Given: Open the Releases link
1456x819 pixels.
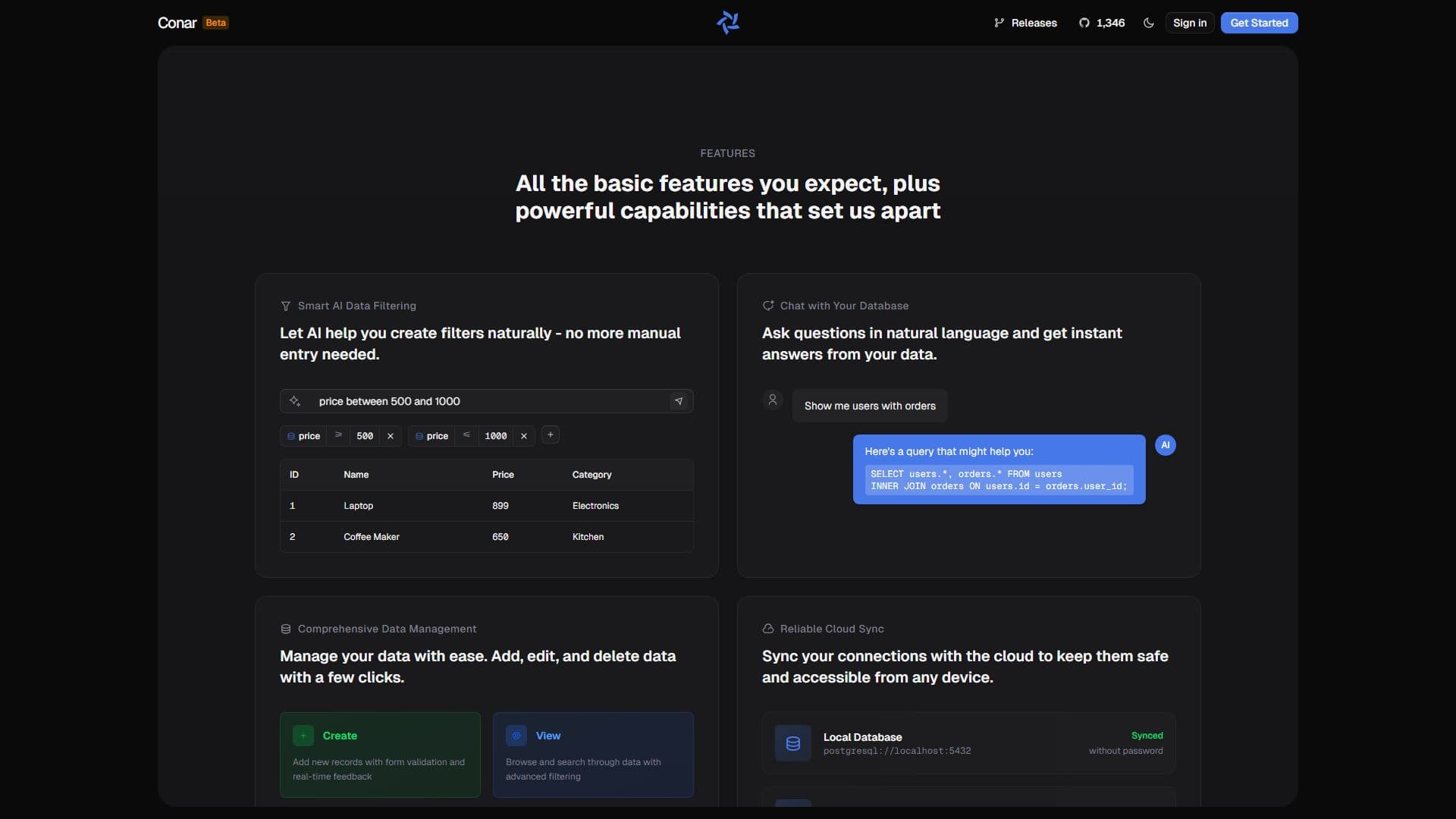Looking at the screenshot, I should [x=1025, y=23].
